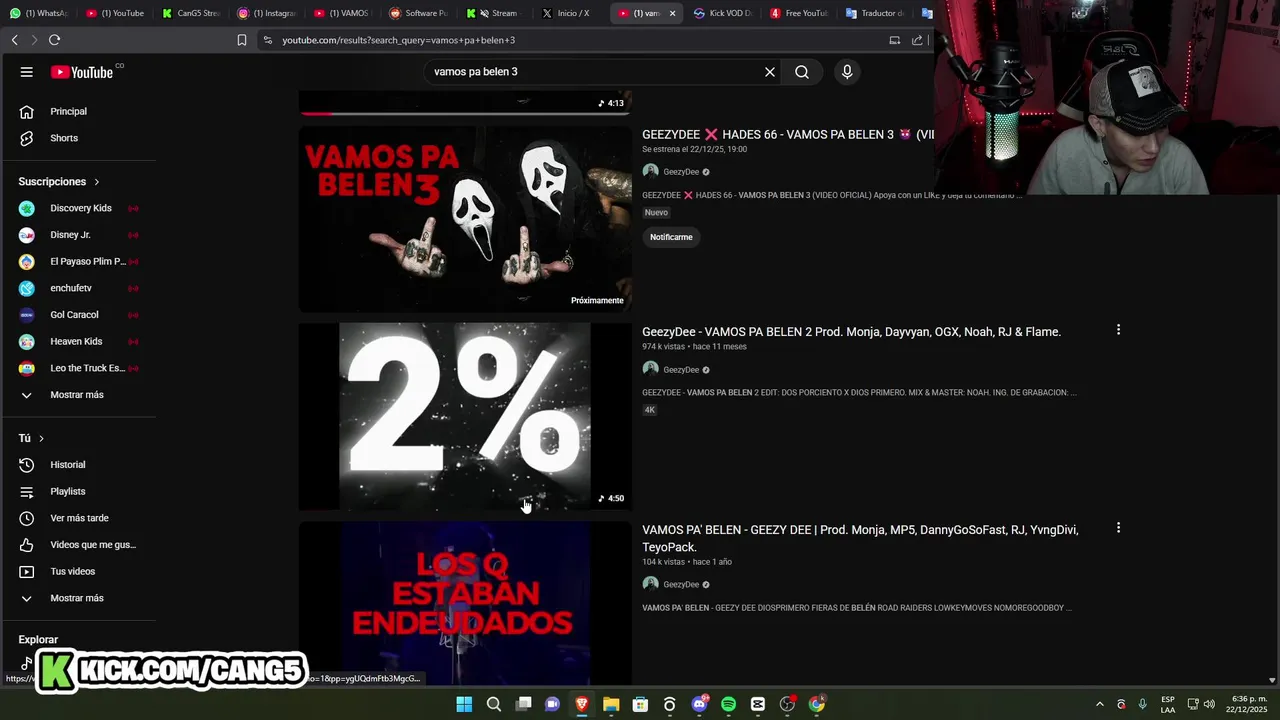Switch to the WhatsApp browser tab
Image resolution: width=1280 pixels, height=720 pixels.
click(x=38, y=13)
